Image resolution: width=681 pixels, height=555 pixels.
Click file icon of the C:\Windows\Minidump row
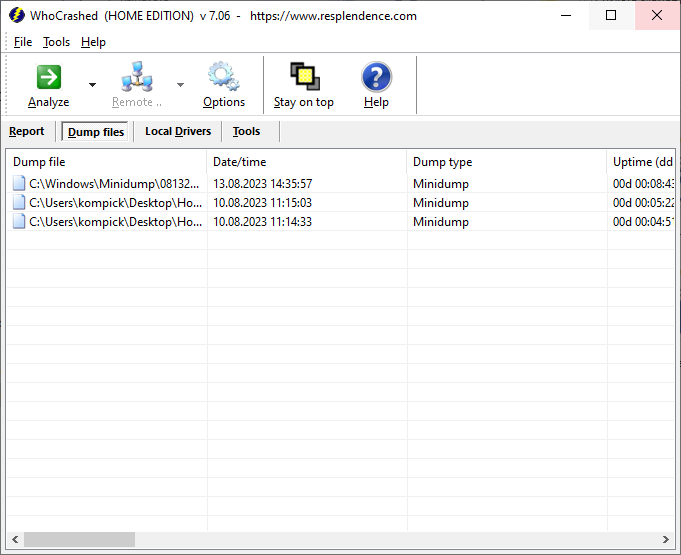(19, 183)
